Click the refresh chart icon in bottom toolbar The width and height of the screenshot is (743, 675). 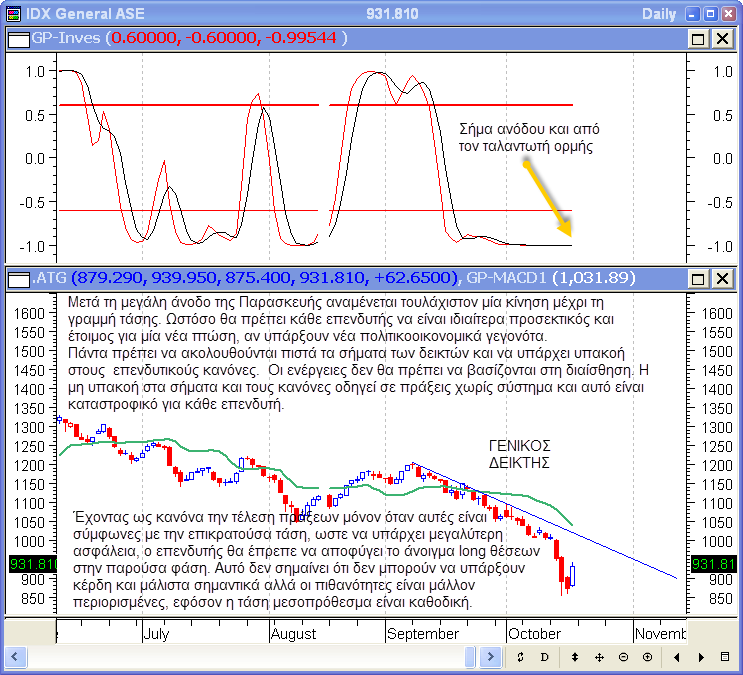pyautogui.click(x=521, y=657)
